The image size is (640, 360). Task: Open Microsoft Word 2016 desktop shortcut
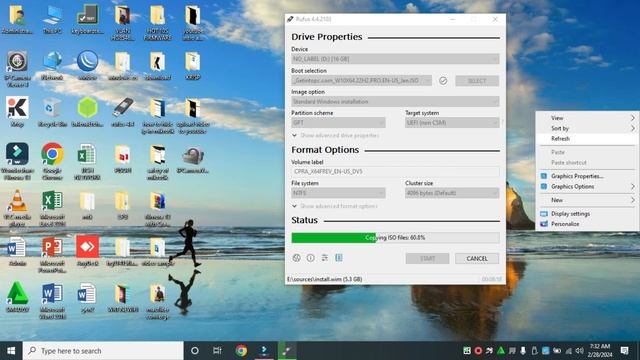click(52, 301)
